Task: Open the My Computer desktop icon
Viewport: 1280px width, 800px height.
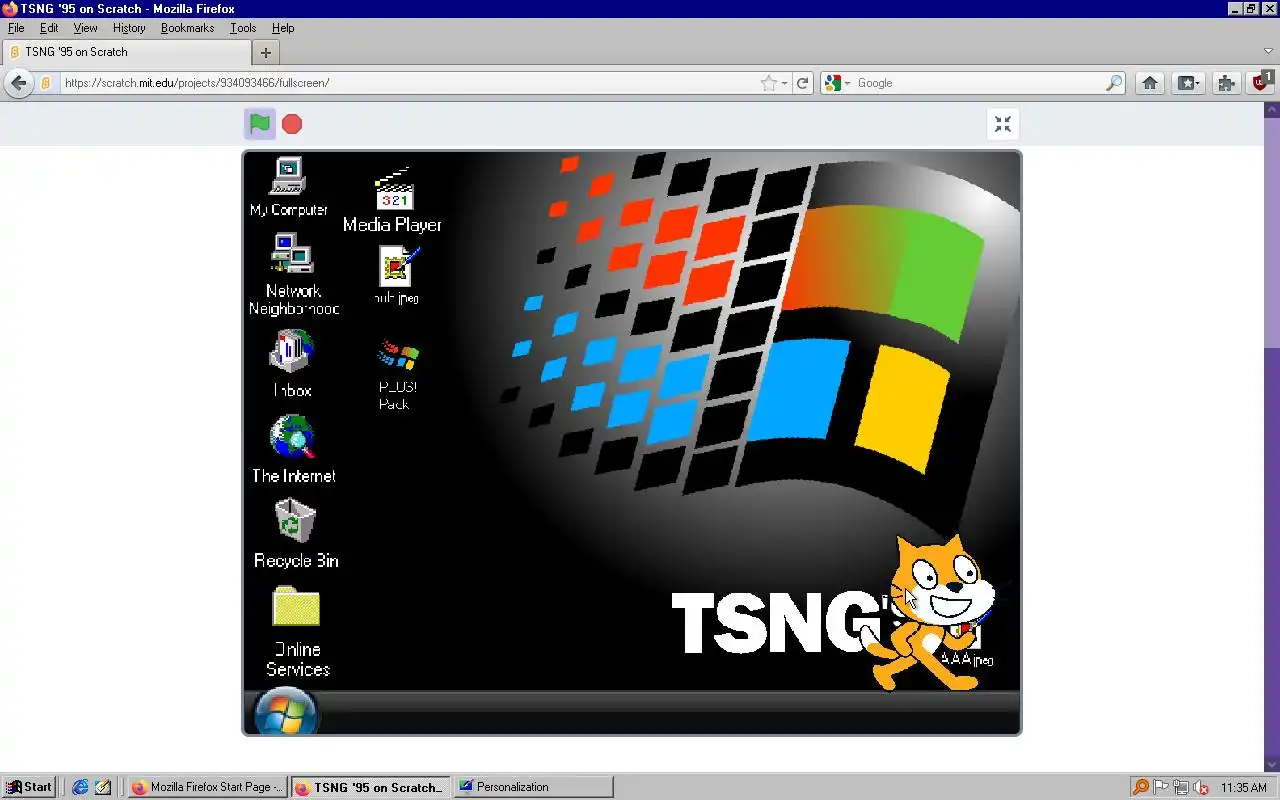Action: (x=288, y=187)
